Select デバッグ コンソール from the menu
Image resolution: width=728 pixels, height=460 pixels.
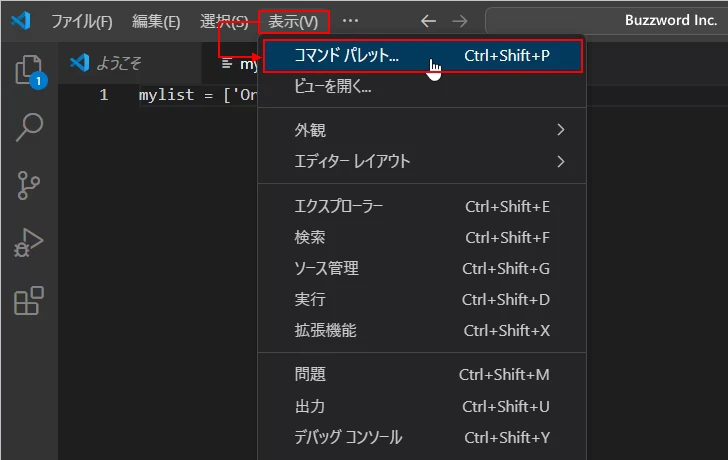tap(422, 437)
